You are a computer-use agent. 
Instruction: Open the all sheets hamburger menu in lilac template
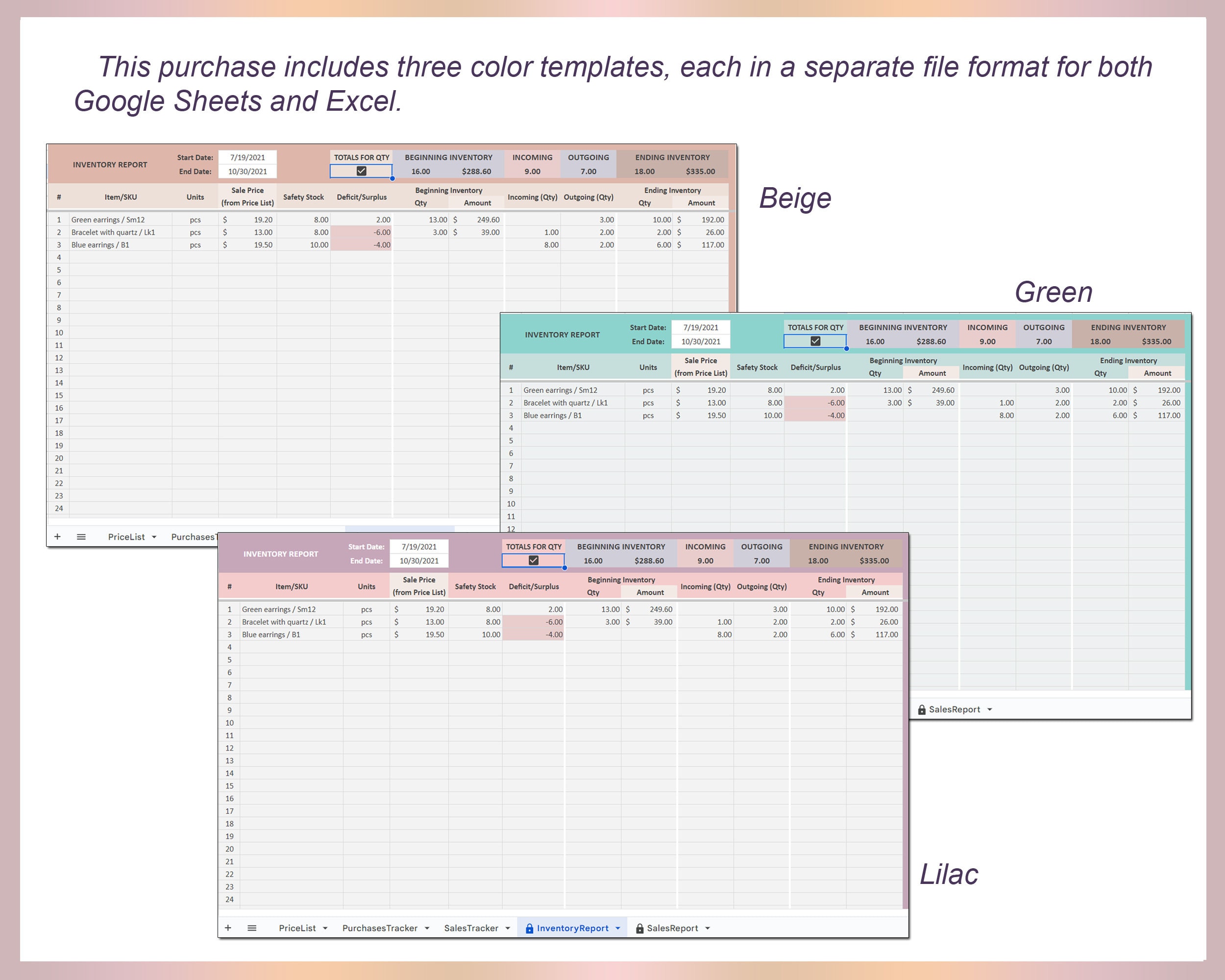[x=252, y=928]
